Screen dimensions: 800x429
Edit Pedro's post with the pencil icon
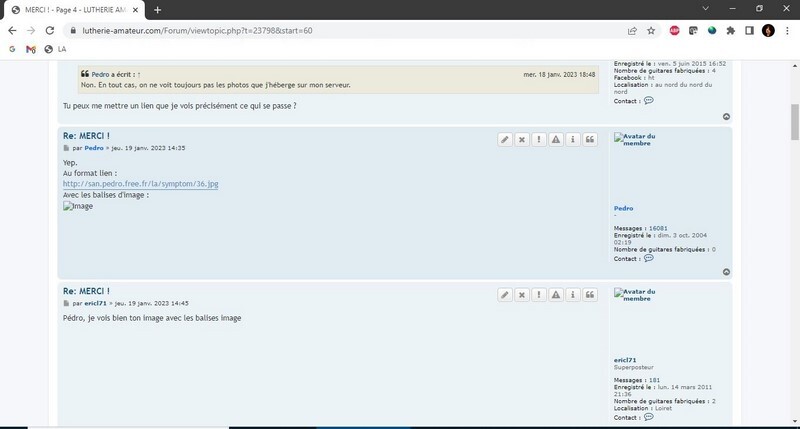pyautogui.click(x=505, y=139)
